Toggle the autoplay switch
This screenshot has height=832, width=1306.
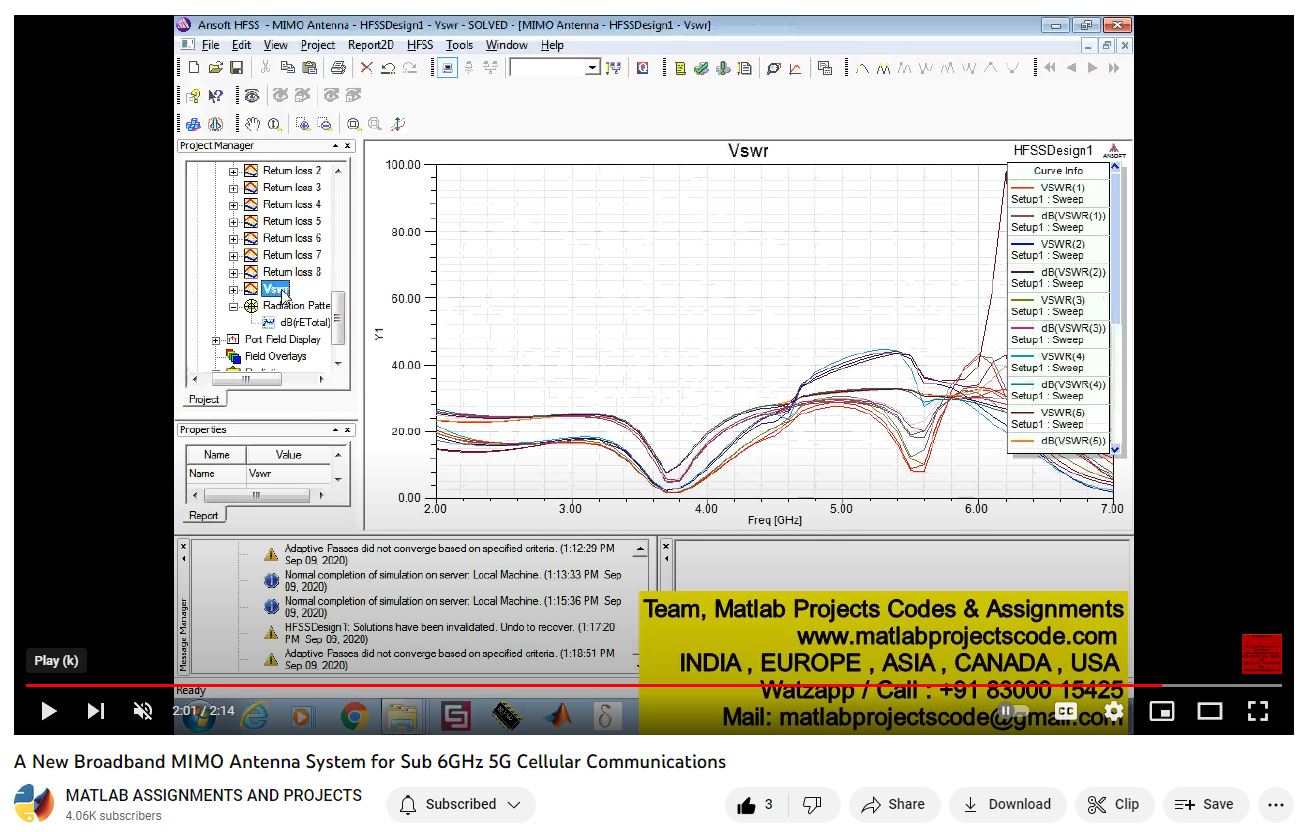pyautogui.click(x=1015, y=711)
